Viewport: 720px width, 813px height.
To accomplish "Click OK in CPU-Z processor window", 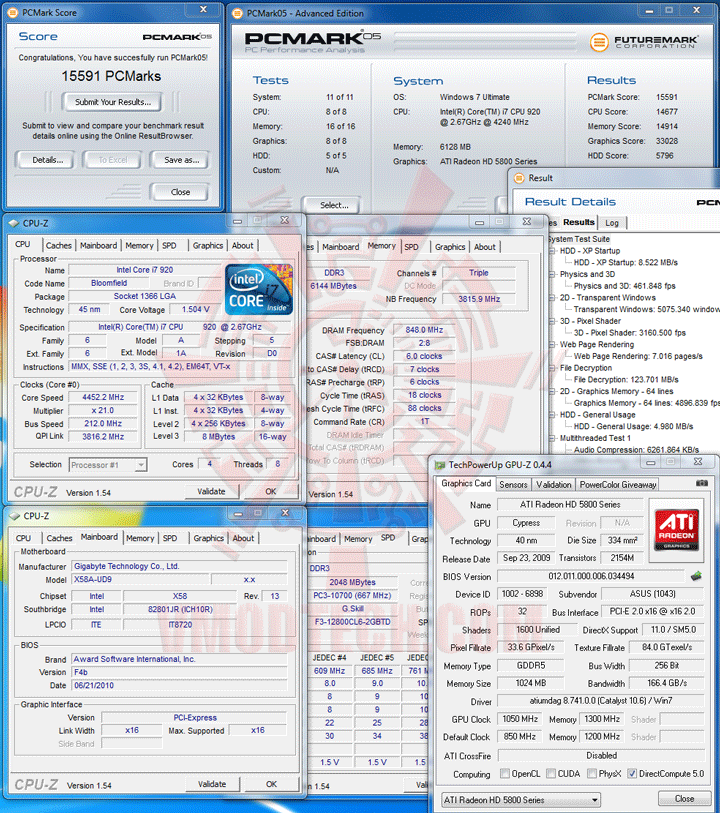I will tap(271, 492).
